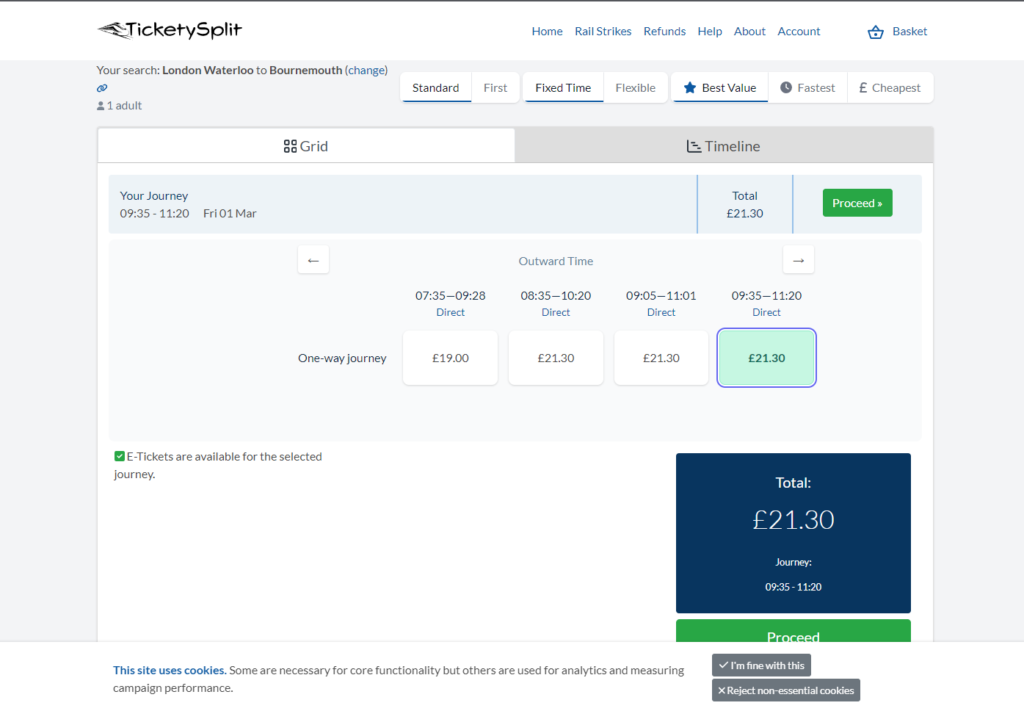The width and height of the screenshot is (1024, 711).
Task: Sort results by Fastest
Action: click(x=808, y=87)
